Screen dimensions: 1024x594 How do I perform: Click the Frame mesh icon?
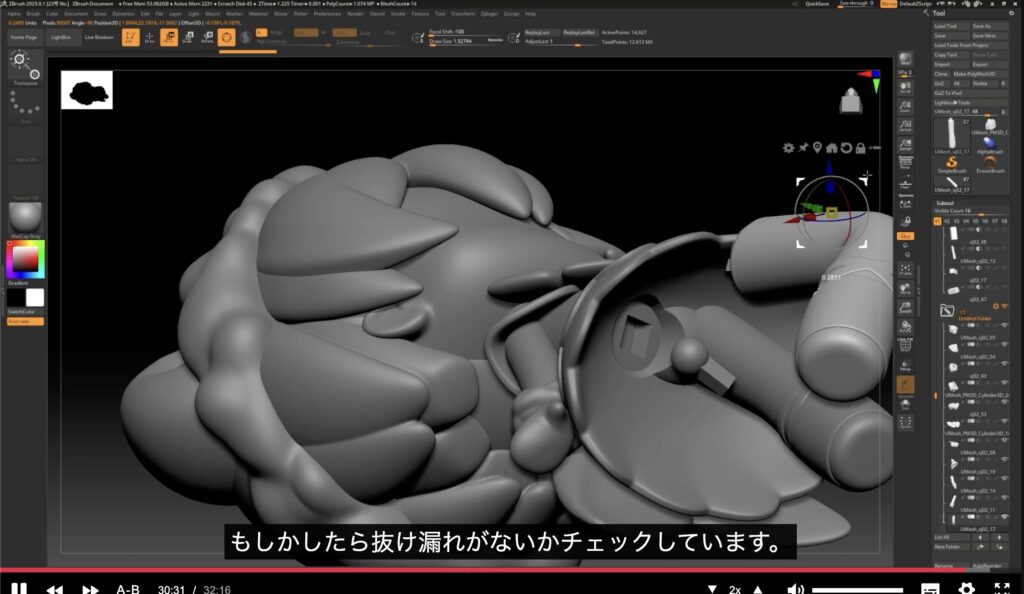click(905, 270)
